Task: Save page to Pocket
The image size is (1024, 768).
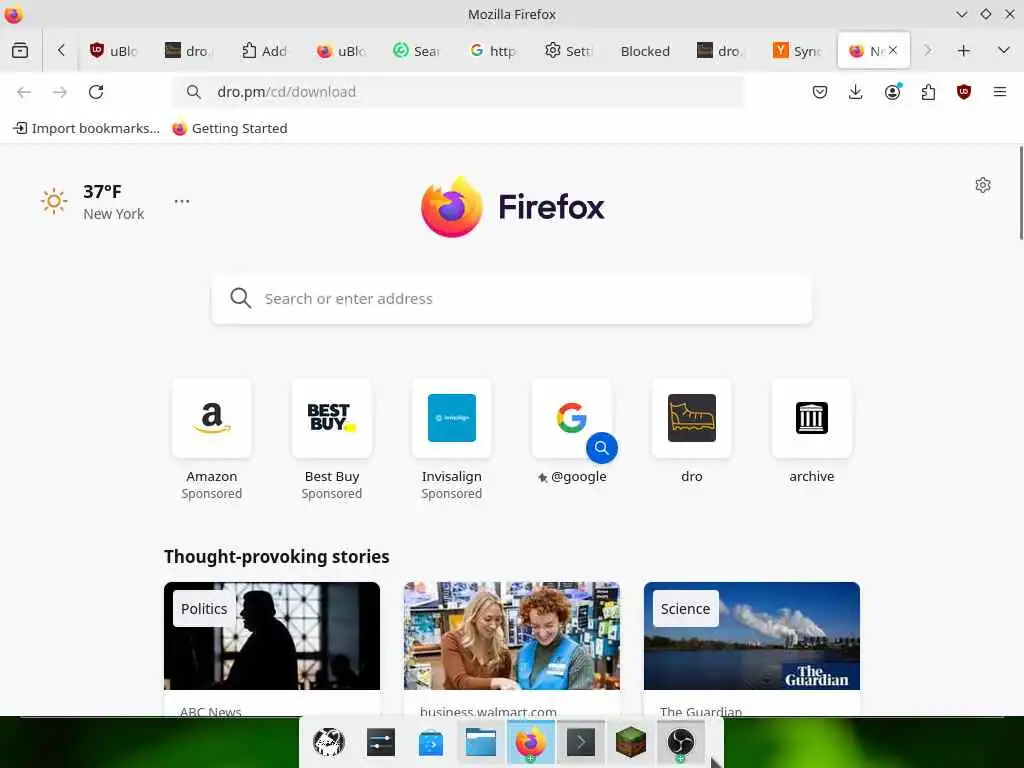Action: [820, 92]
